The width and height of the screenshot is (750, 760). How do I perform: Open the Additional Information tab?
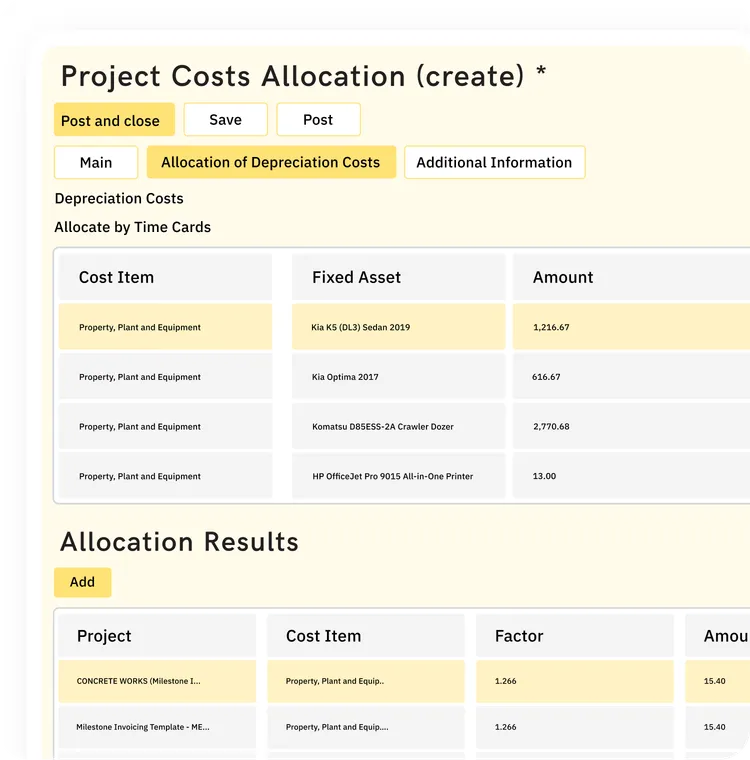pyautogui.click(x=495, y=162)
